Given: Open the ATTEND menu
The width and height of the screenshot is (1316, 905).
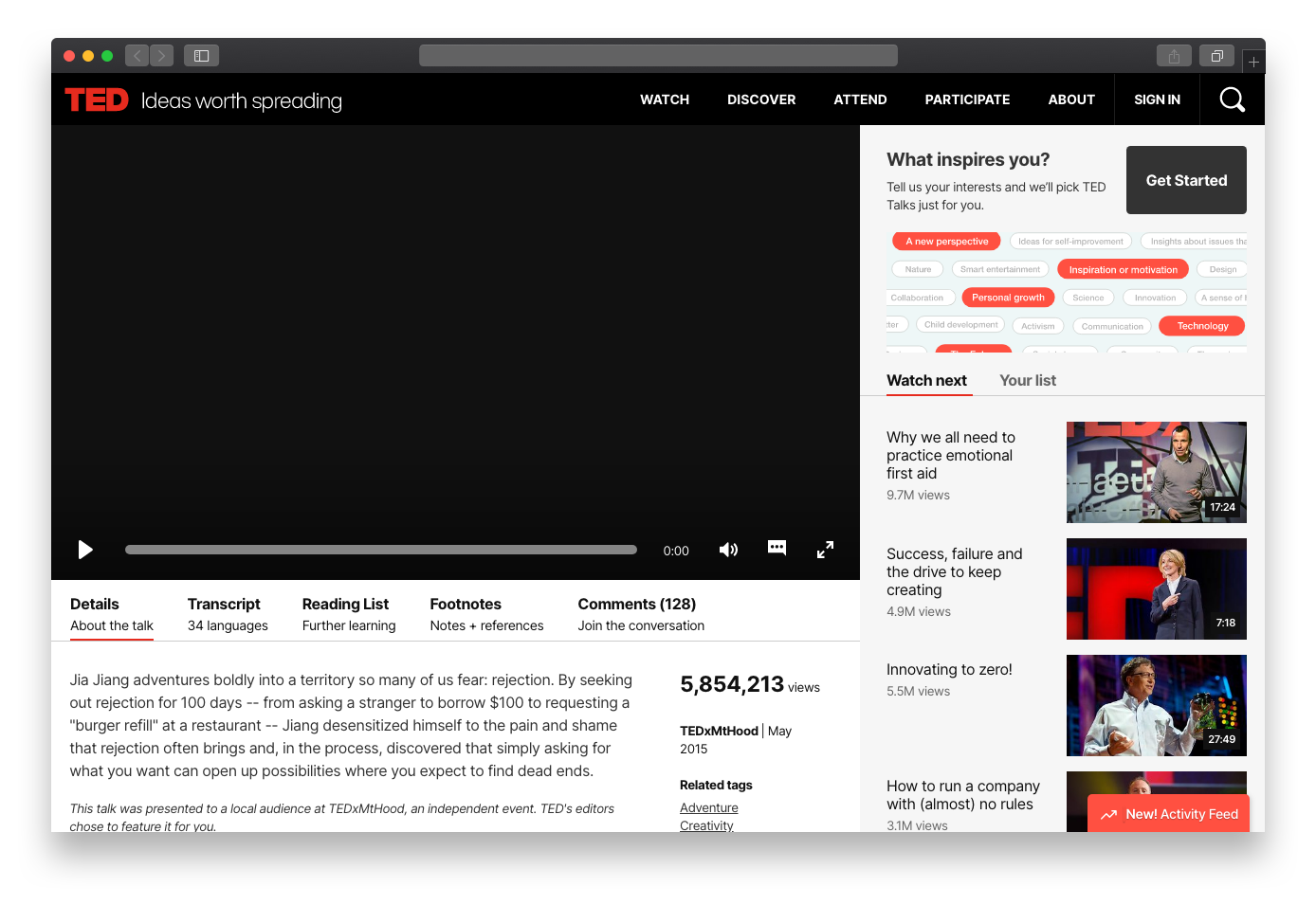Looking at the screenshot, I should point(860,100).
